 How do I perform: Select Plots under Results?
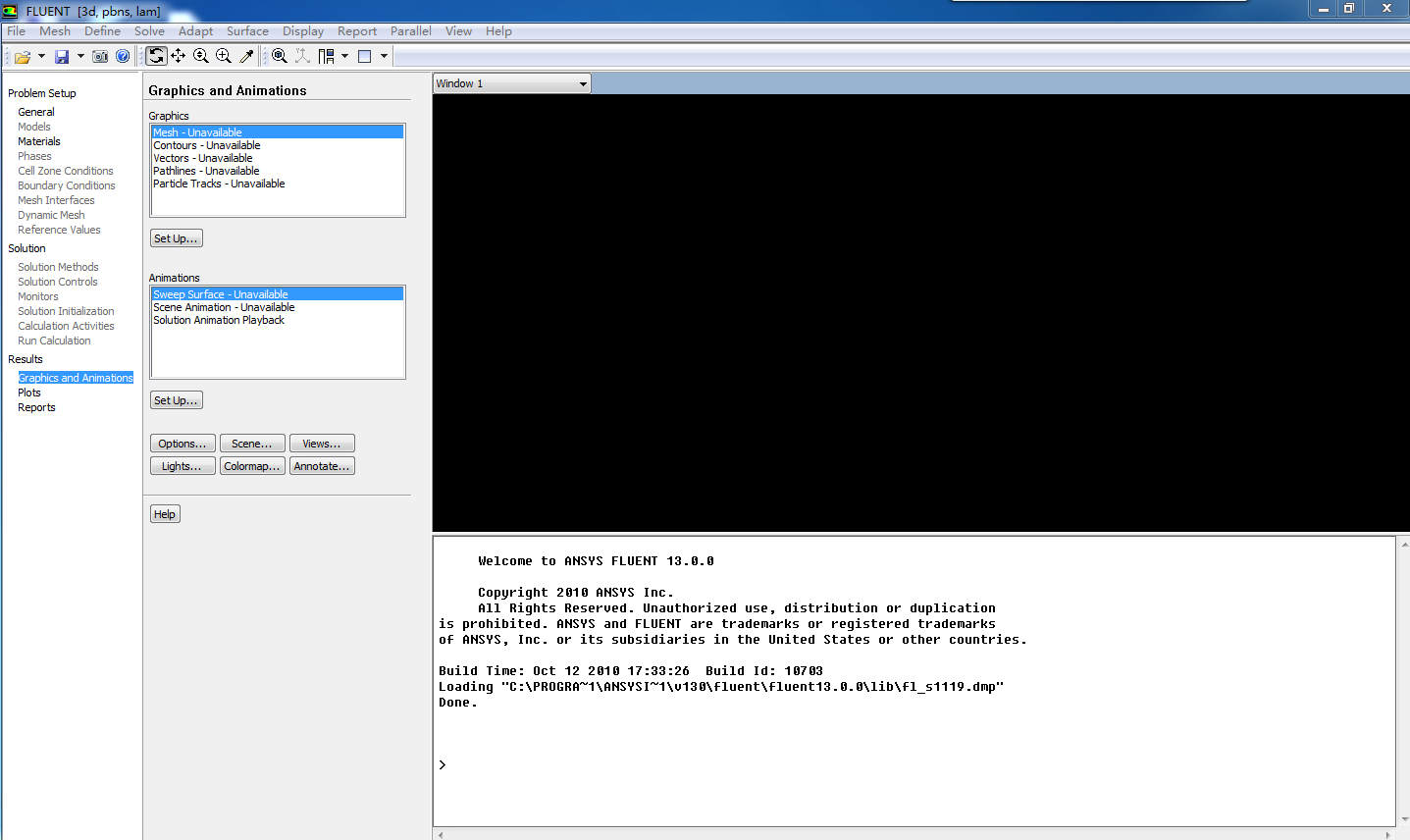[29, 393]
